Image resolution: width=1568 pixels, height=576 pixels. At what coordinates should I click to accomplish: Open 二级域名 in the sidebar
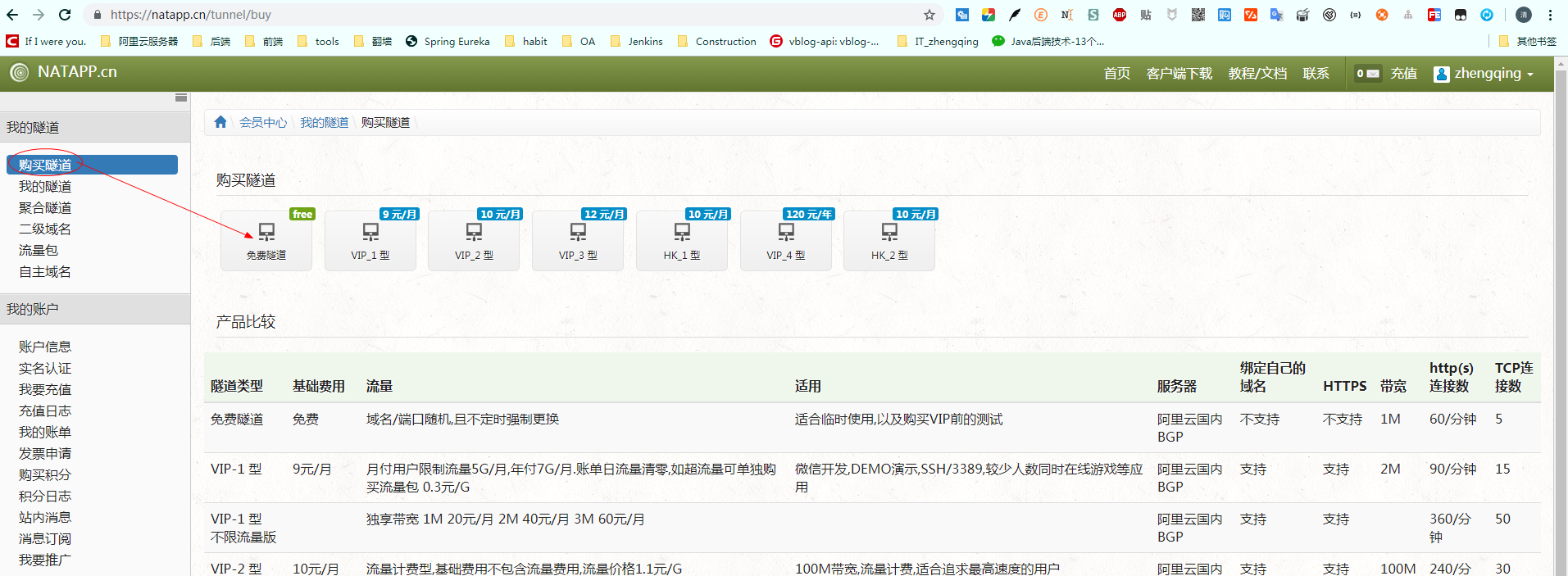coord(45,229)
